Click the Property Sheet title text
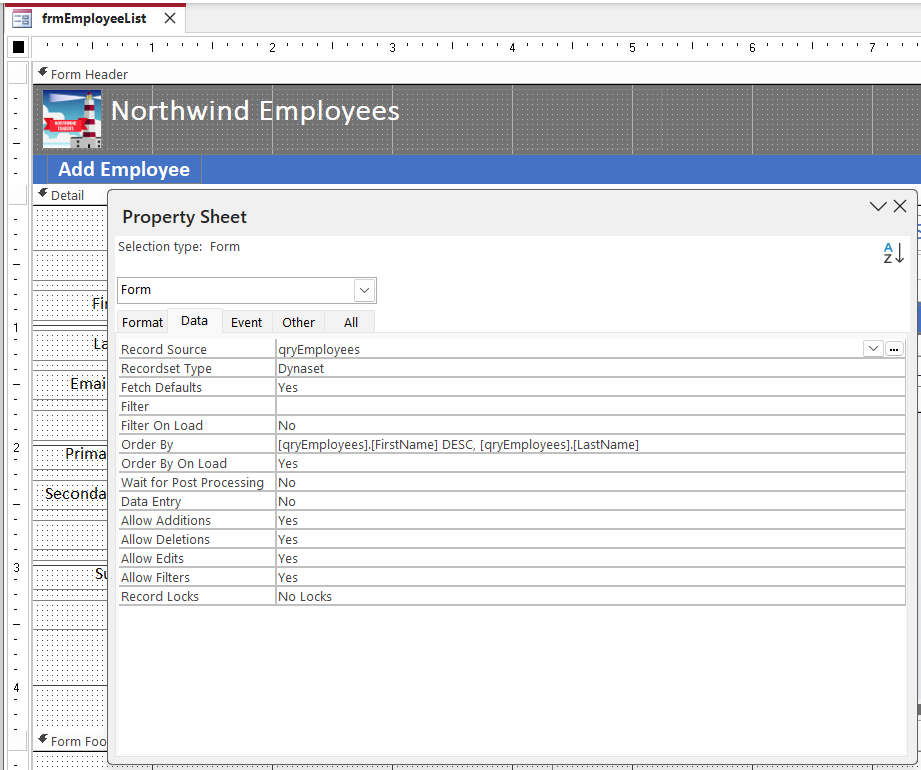 pos(184,217)
